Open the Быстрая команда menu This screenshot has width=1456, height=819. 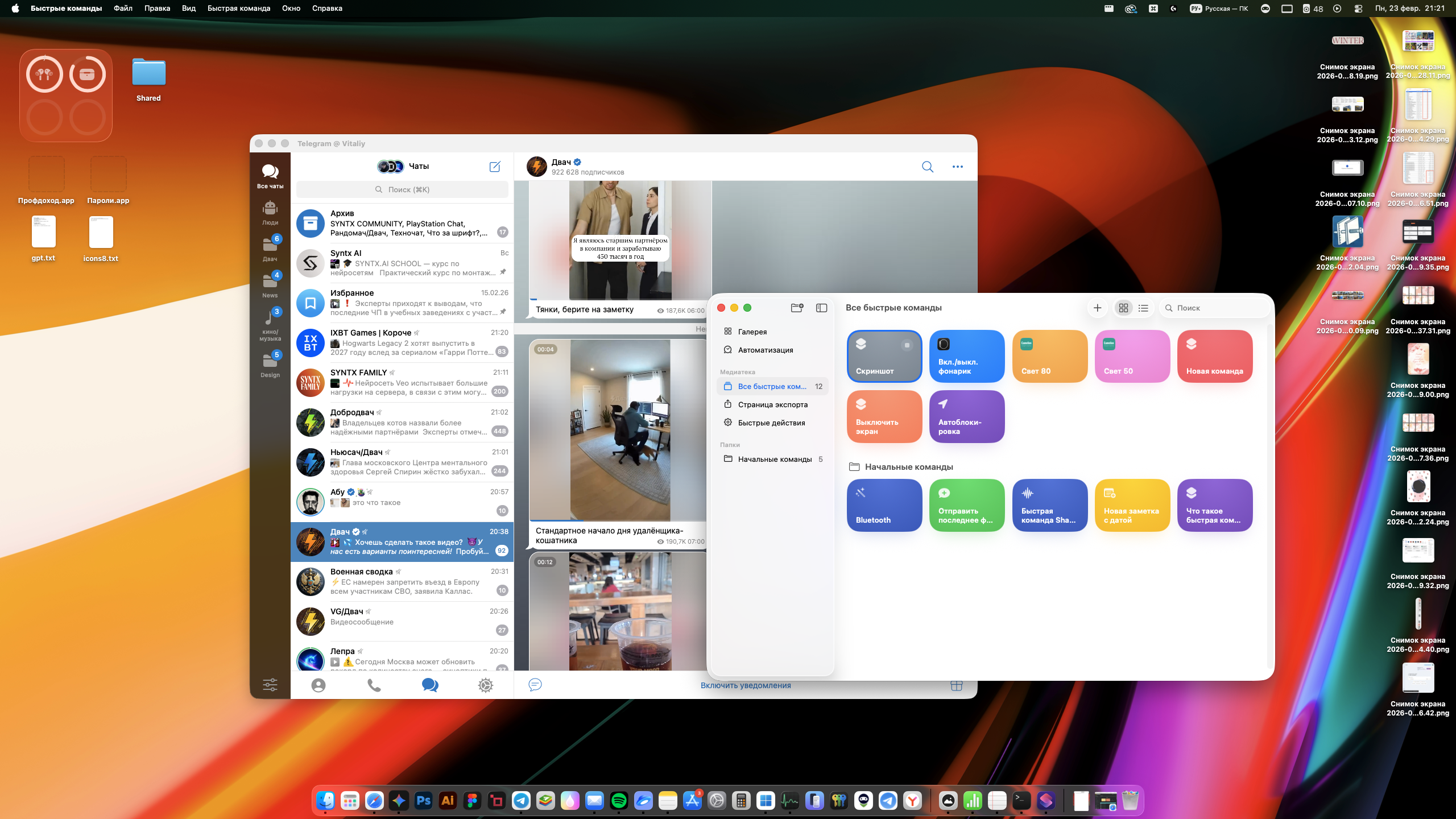tap(238, 8)
